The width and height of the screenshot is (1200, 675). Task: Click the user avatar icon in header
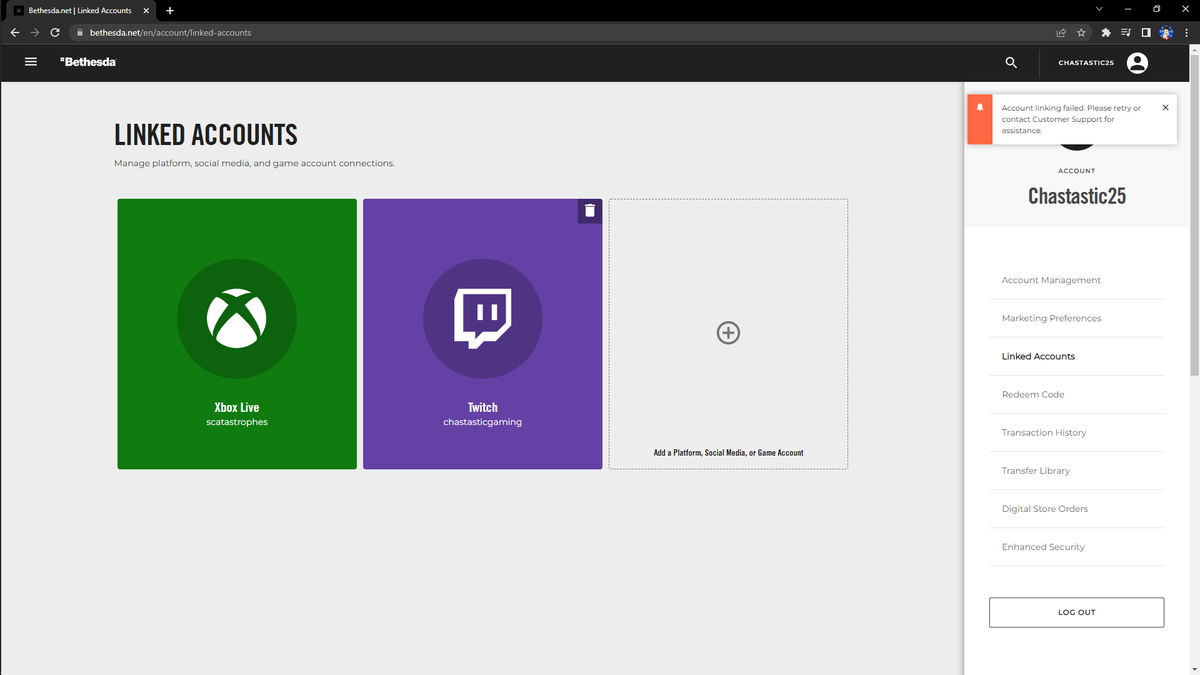(x=1137, y=62)
